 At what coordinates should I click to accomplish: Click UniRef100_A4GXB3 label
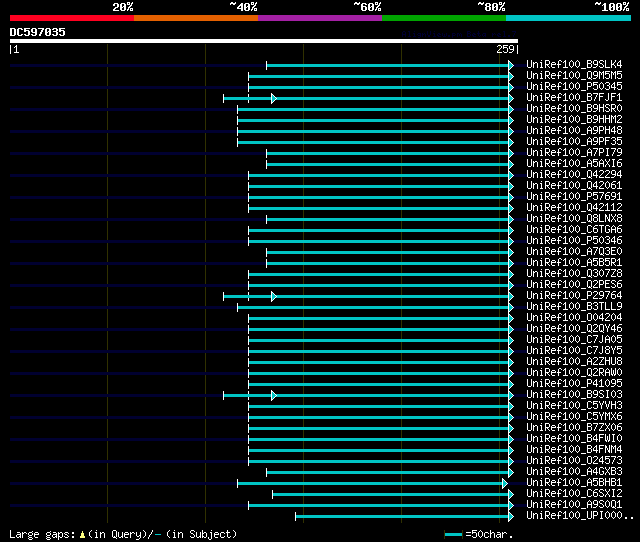tap(574, 472)
